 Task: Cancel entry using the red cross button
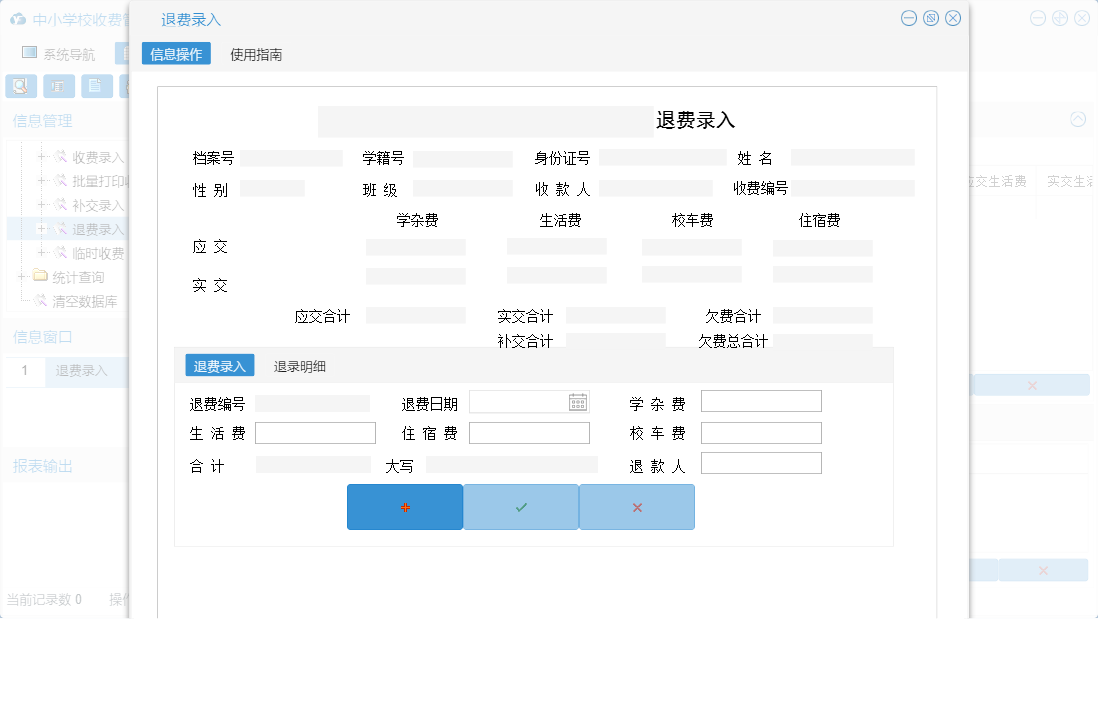(637, 507)
